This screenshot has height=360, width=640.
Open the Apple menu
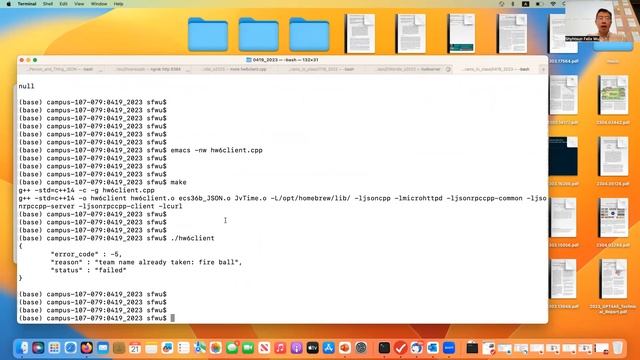tap(8, 4)
